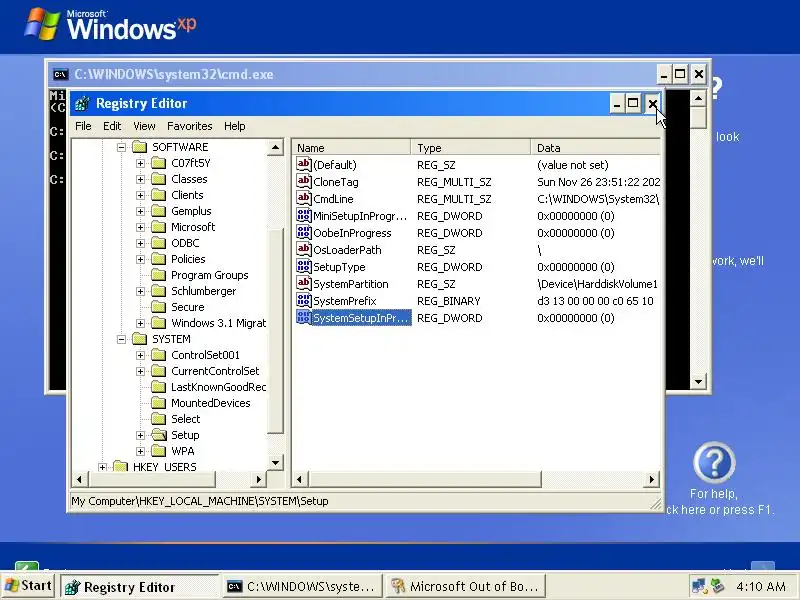
Task: Expand the ODBC key
Action: coord(140,243)
